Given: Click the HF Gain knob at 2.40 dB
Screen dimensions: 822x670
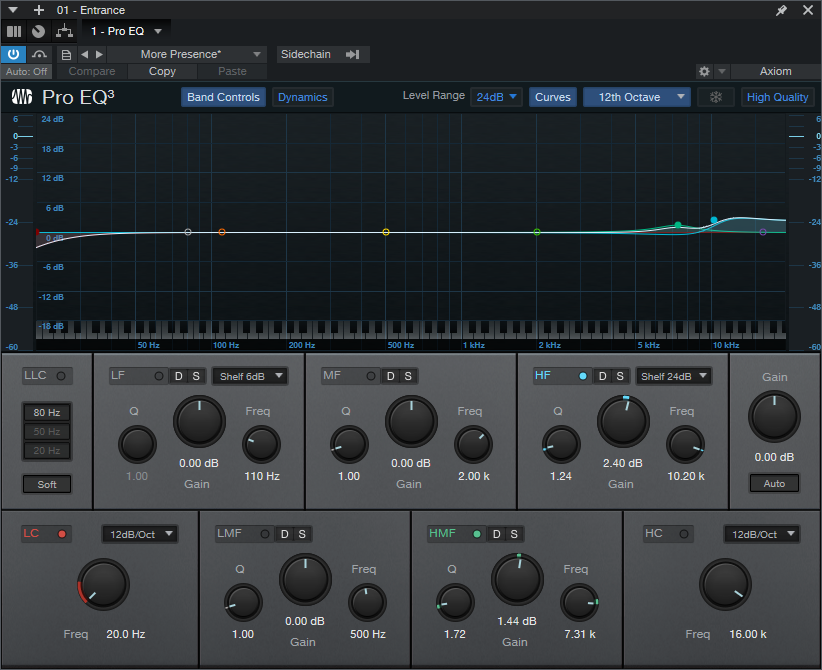Looking at the screenshot, I should [623, 421].
